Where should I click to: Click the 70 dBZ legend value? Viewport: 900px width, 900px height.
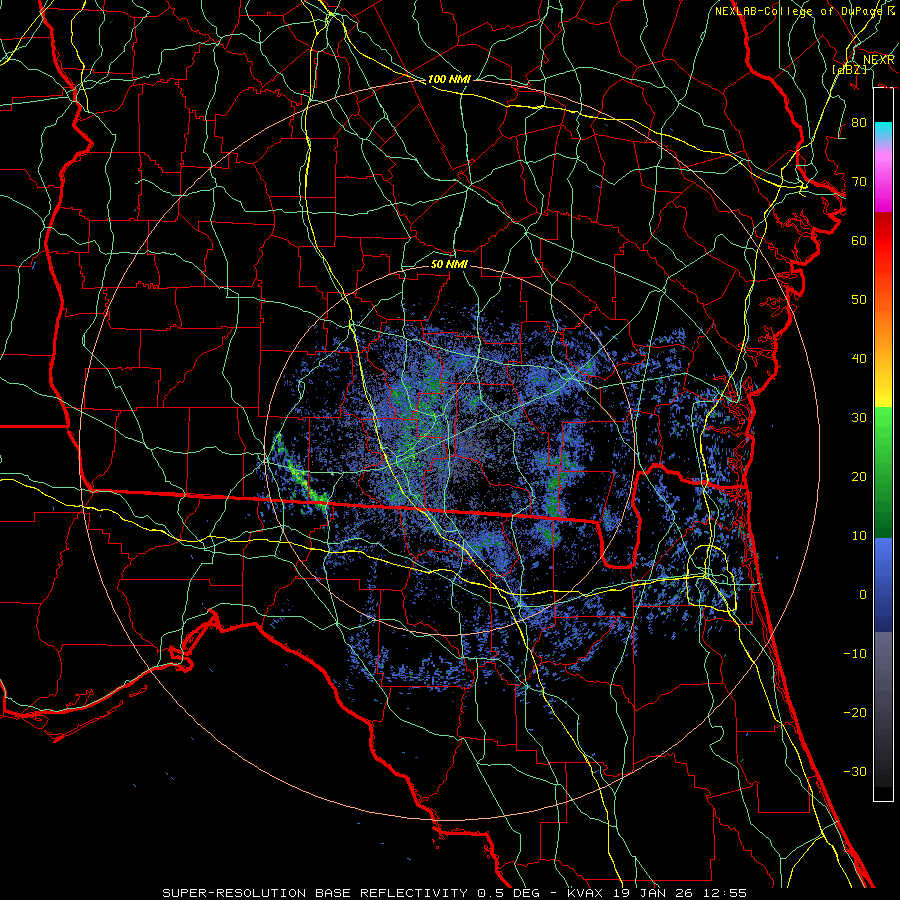[859, 182]
